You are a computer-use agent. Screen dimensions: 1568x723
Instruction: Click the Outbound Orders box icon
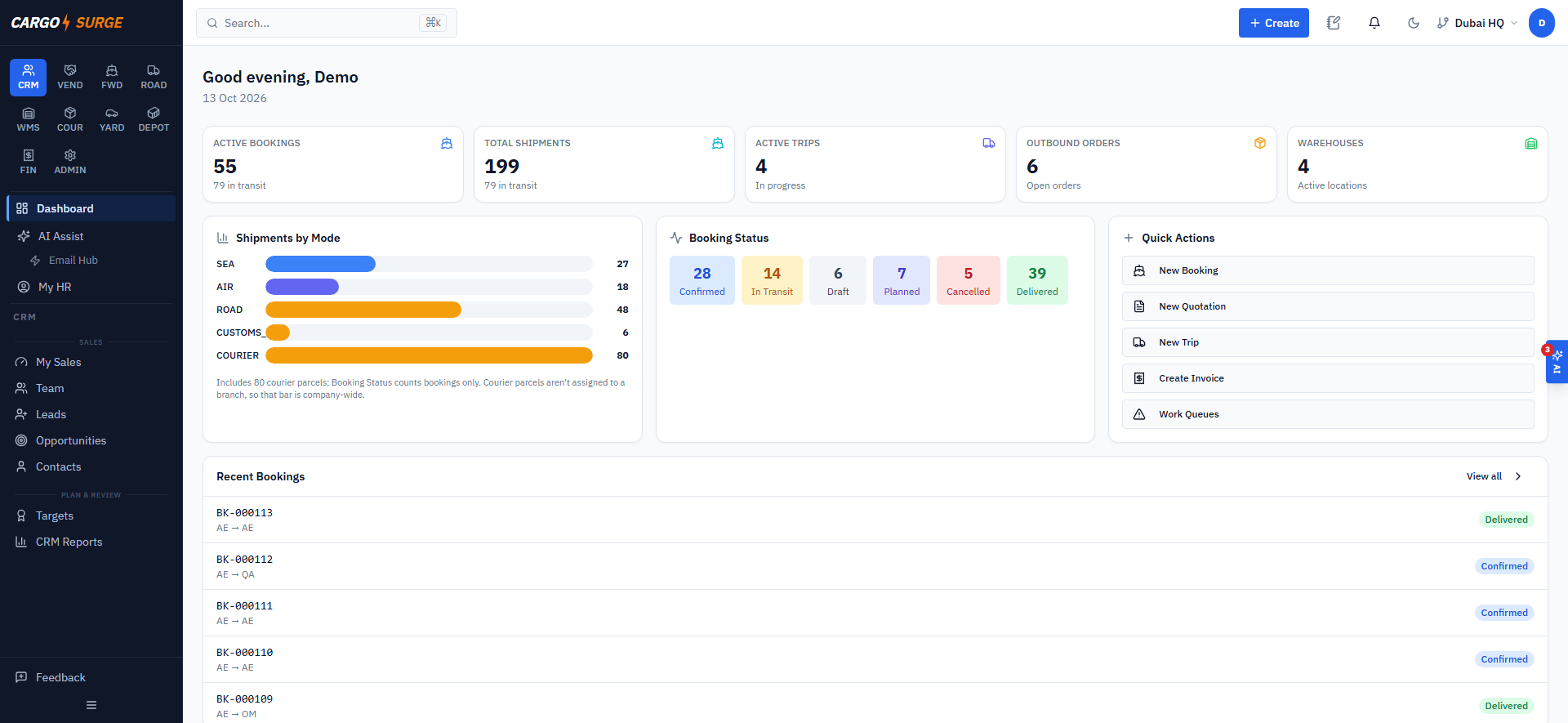tap(1260, 143)
